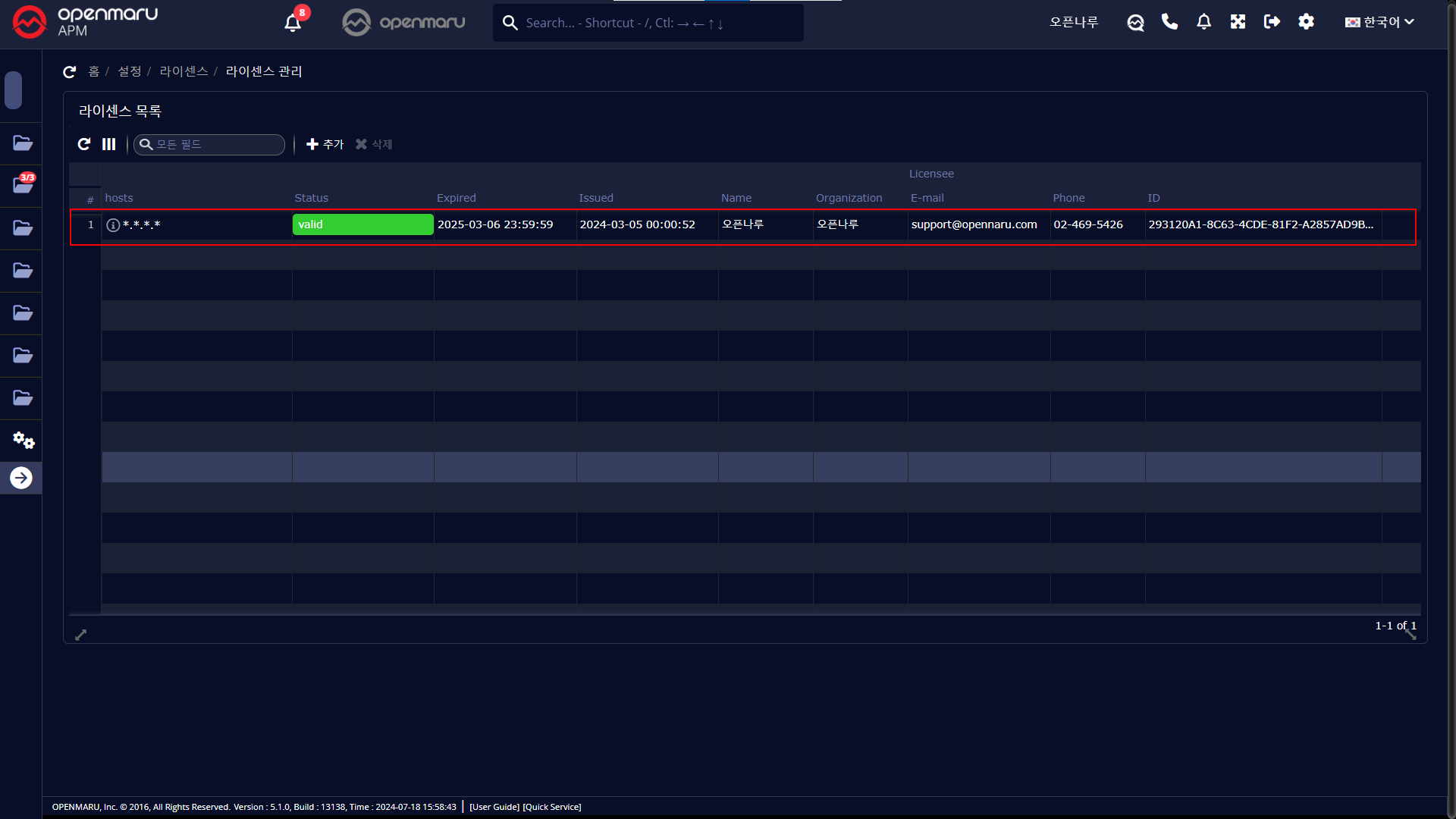Open the chat support icon in header
This screenshot has width=1456, height=819.
[1135, 23]
